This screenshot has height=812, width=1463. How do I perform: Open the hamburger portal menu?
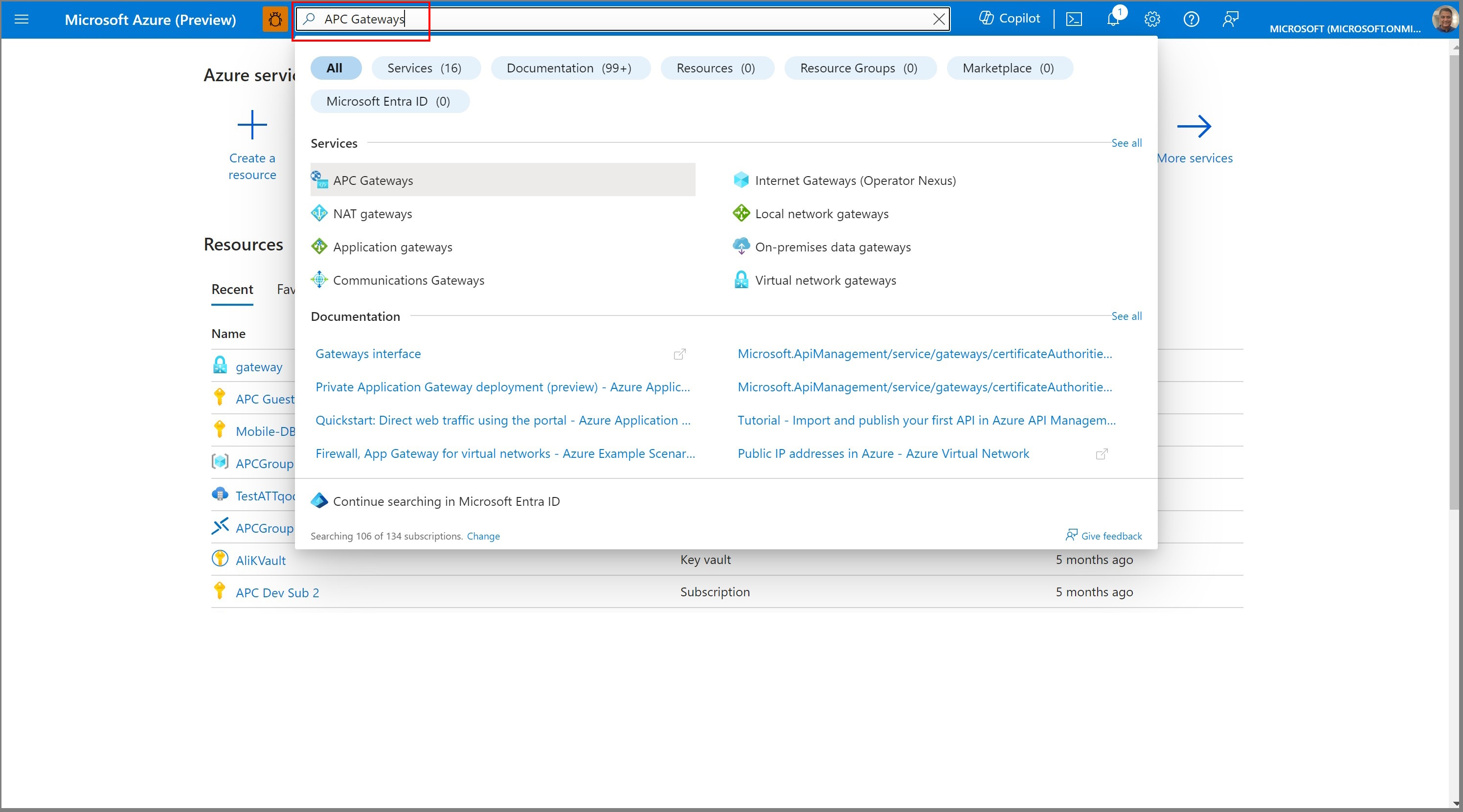point(22,19)
